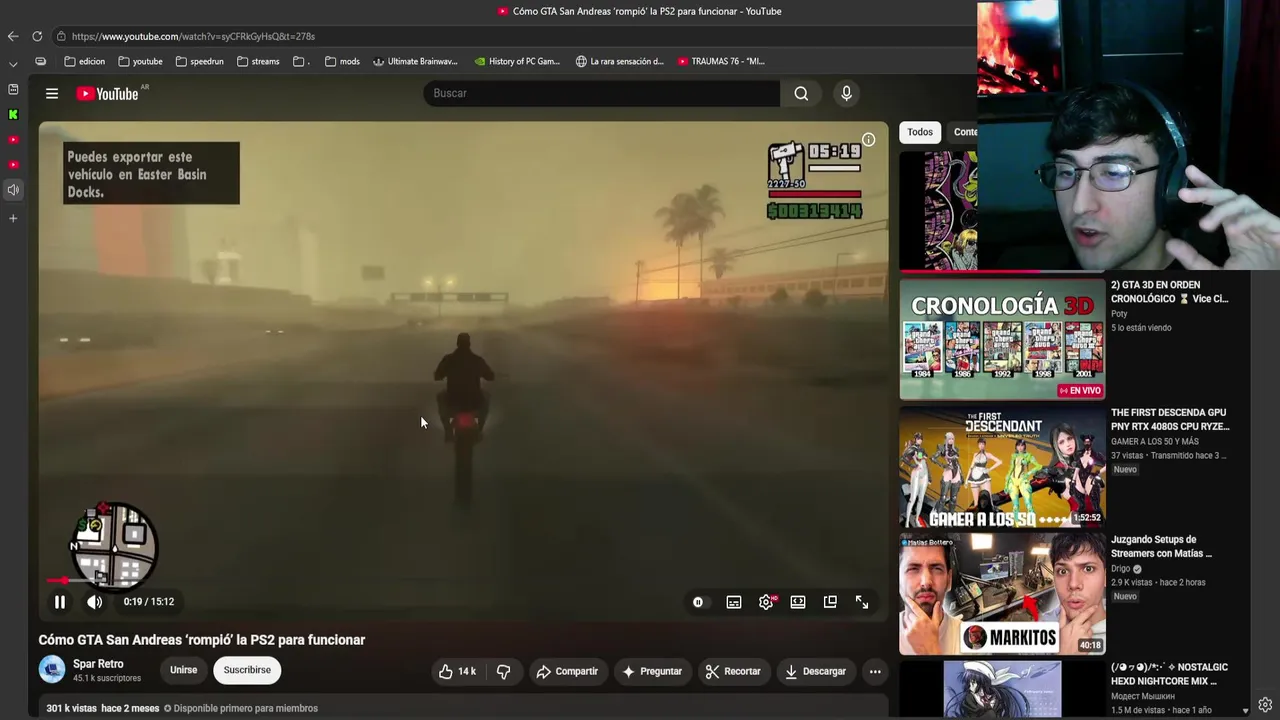Open the green K Kick sidebar icon
This screenshot has height=720, width=1280.
click(x=13, y=115)
